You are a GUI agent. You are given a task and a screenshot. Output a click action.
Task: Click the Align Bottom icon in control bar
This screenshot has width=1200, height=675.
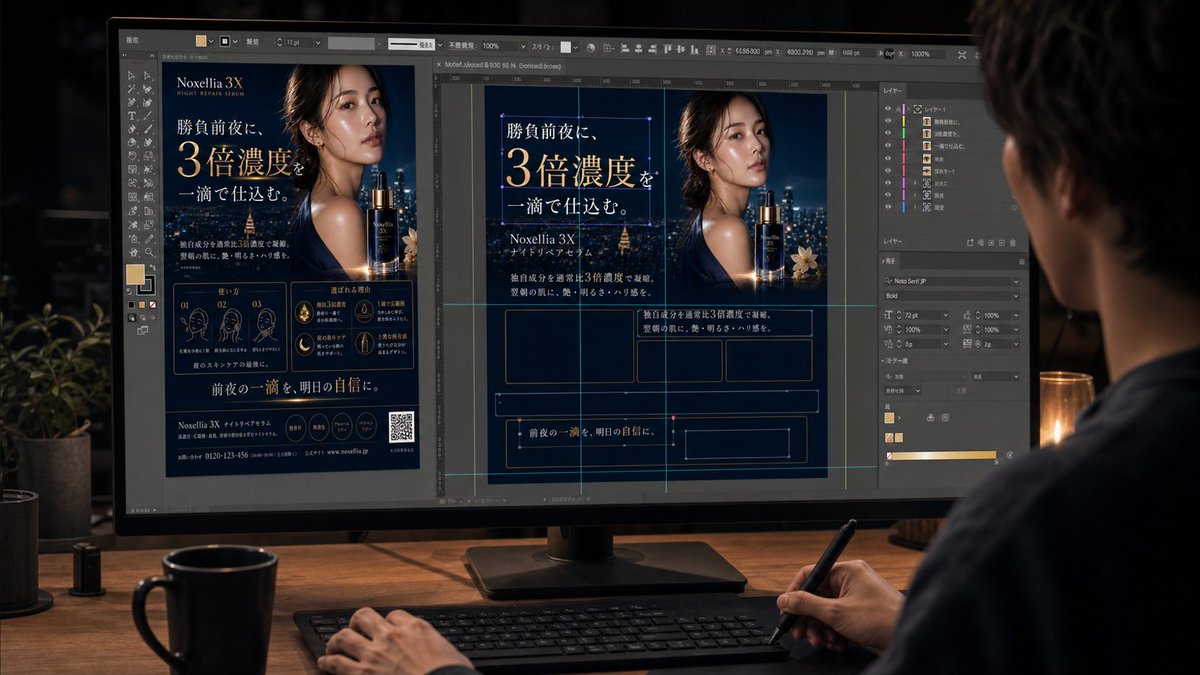694,48
